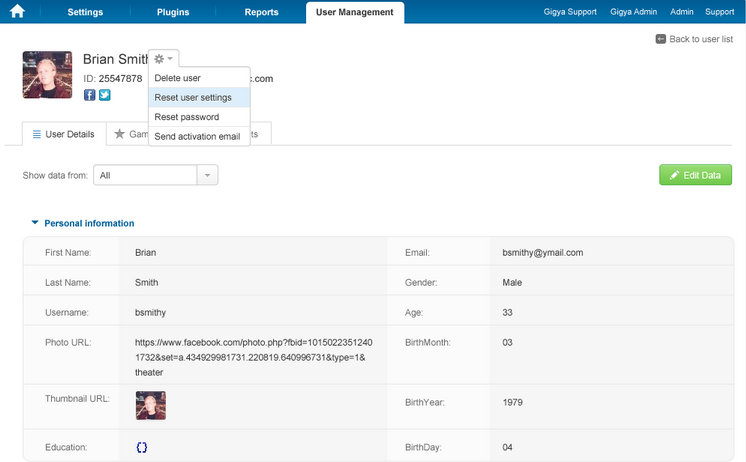Select Delete user from the menu
Viewport: 746px width, 462px height.
(178, 78)
